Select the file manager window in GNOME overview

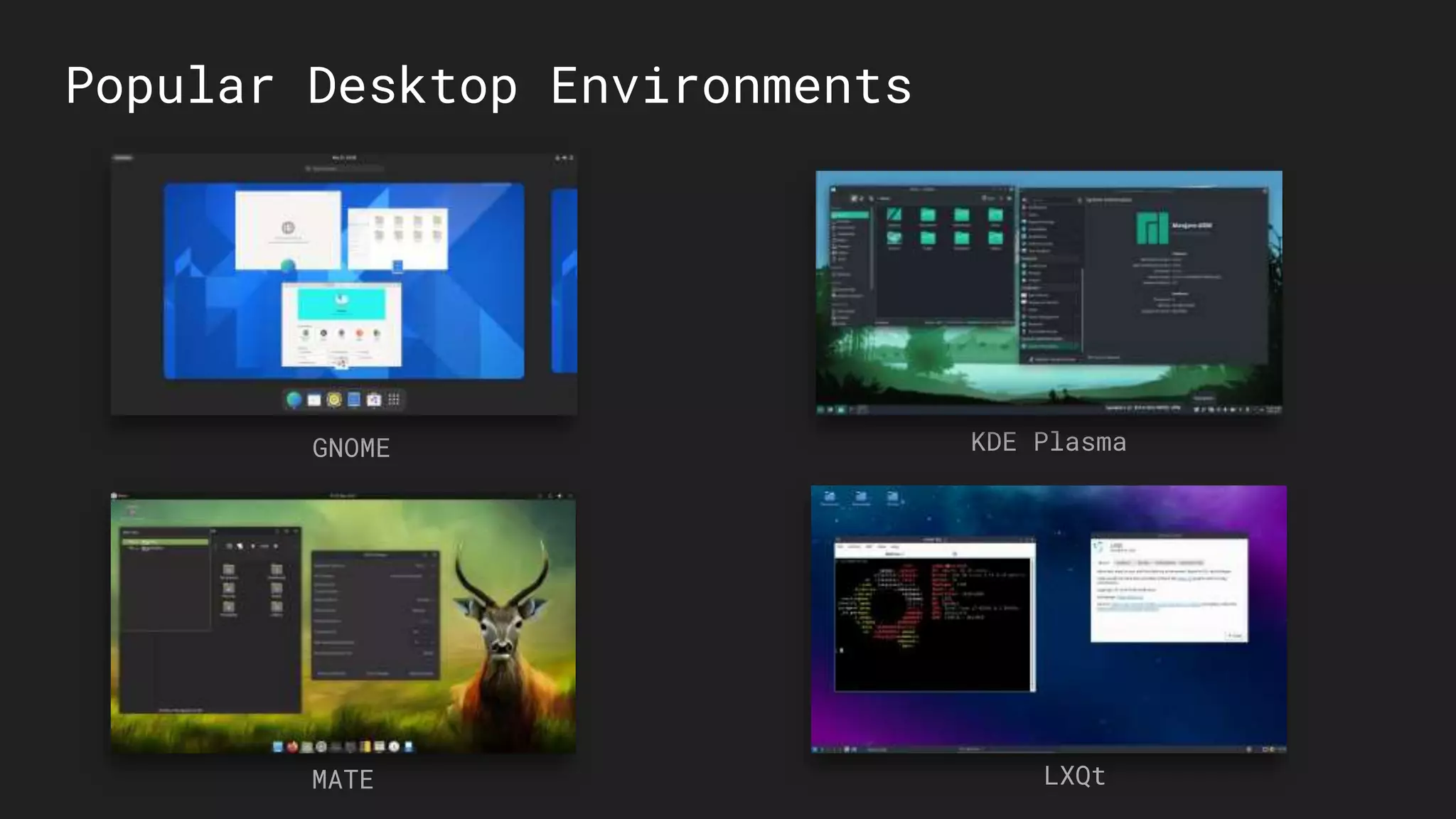point(398,239)
